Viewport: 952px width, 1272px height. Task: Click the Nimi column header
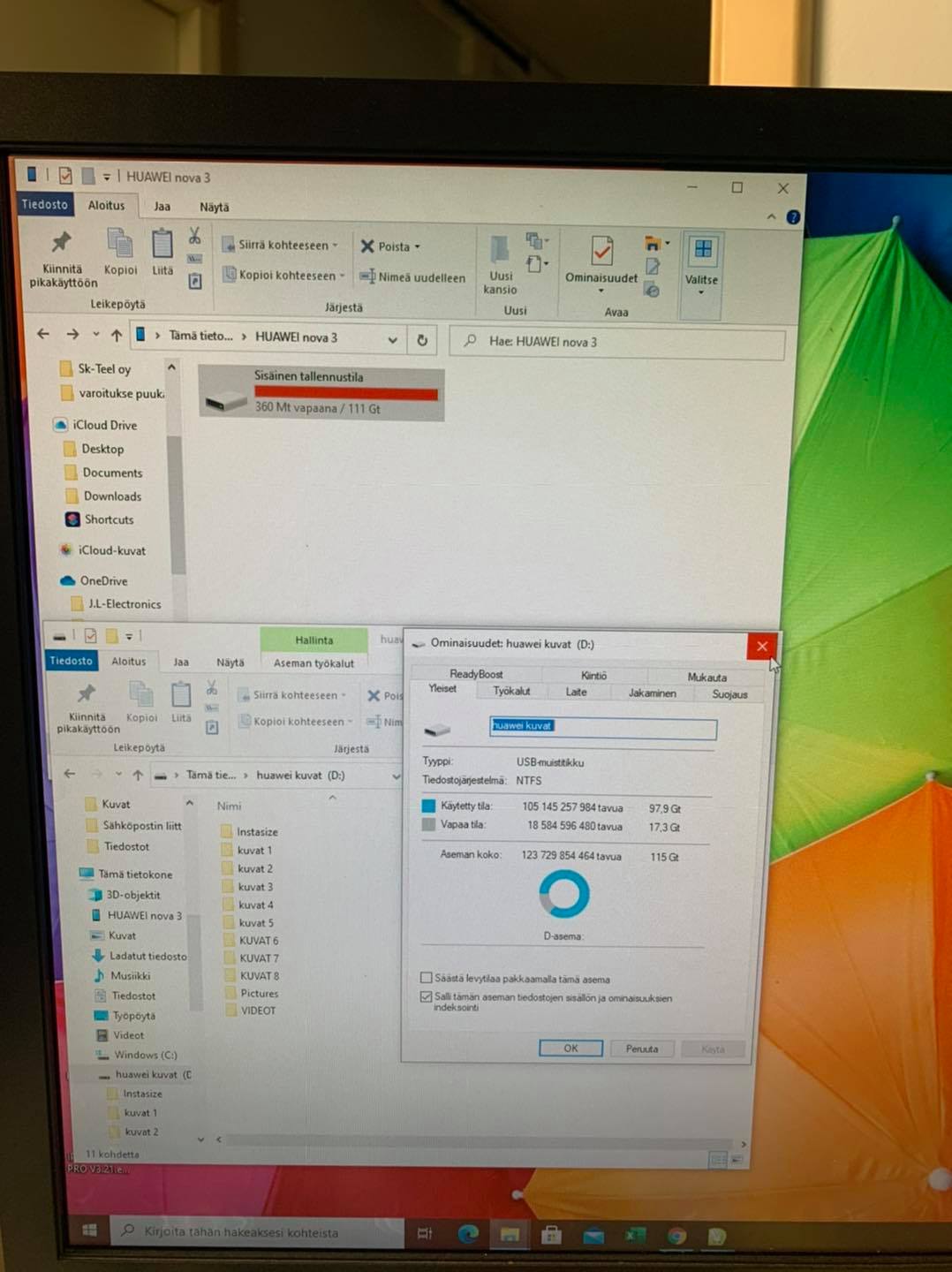point(229,806)
